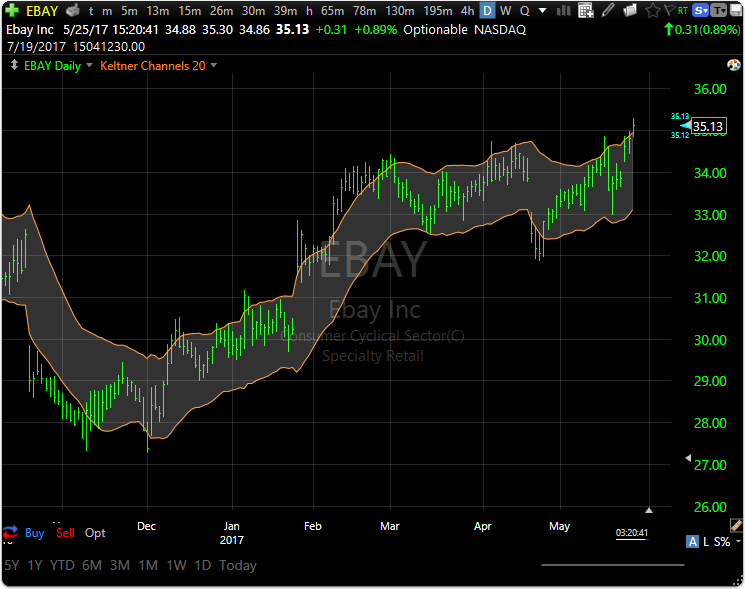Screen dimensions: 745x589
Task: Click the EBAY Daily label
Action: (x=52, y=66)
